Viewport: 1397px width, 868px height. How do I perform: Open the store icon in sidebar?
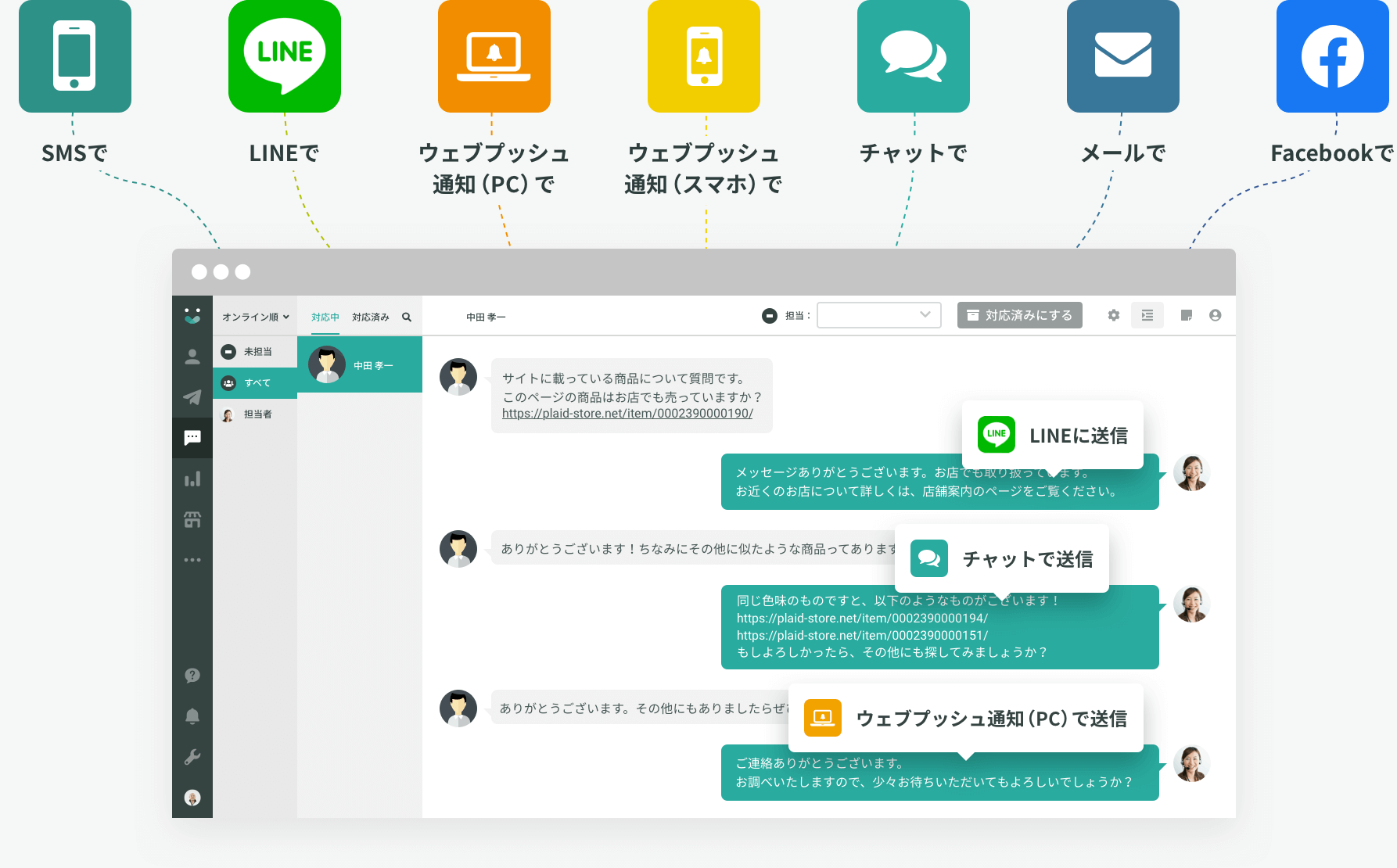(192, 519)
